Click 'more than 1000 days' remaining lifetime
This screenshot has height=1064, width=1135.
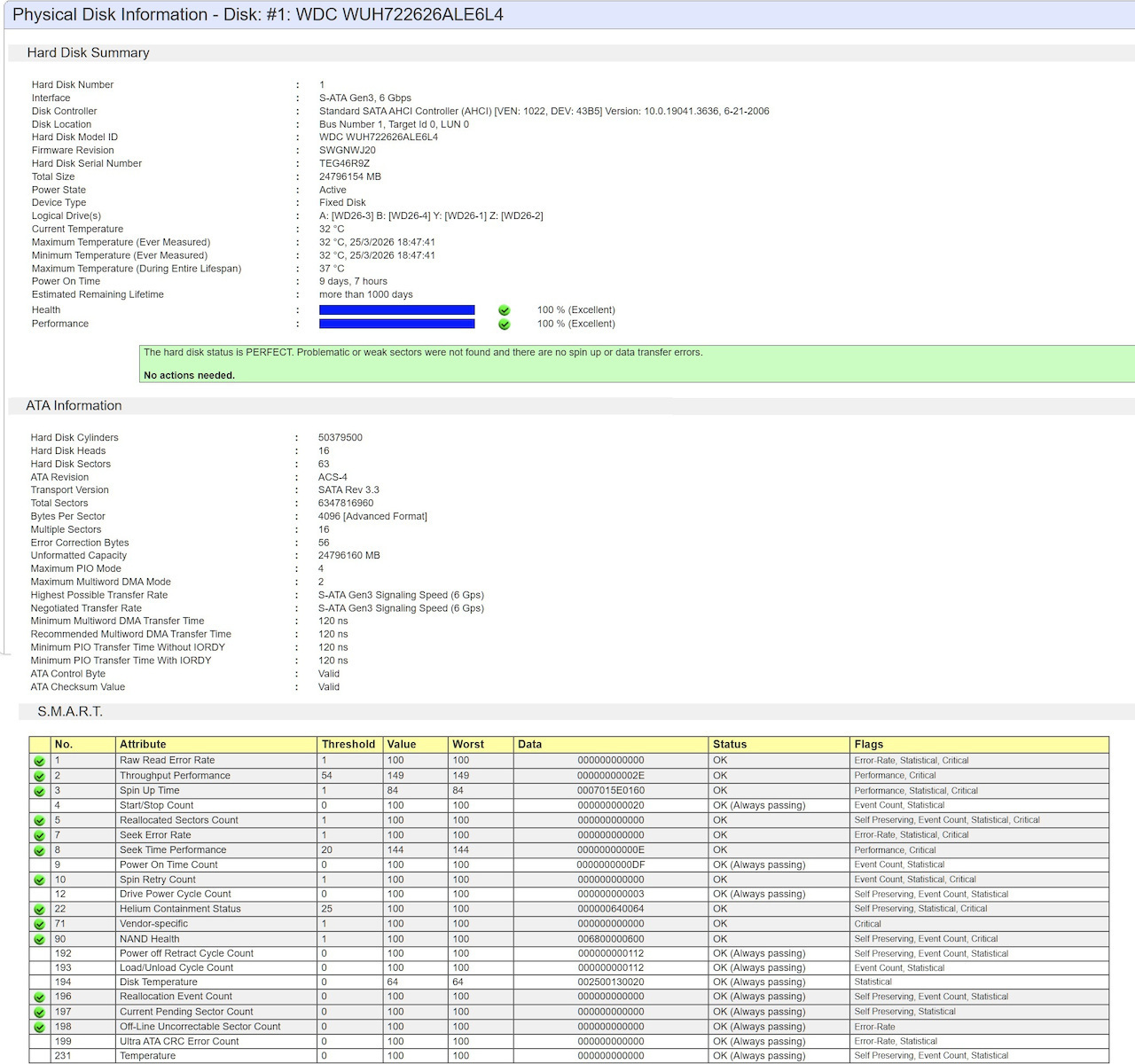(x=366, y=295)
